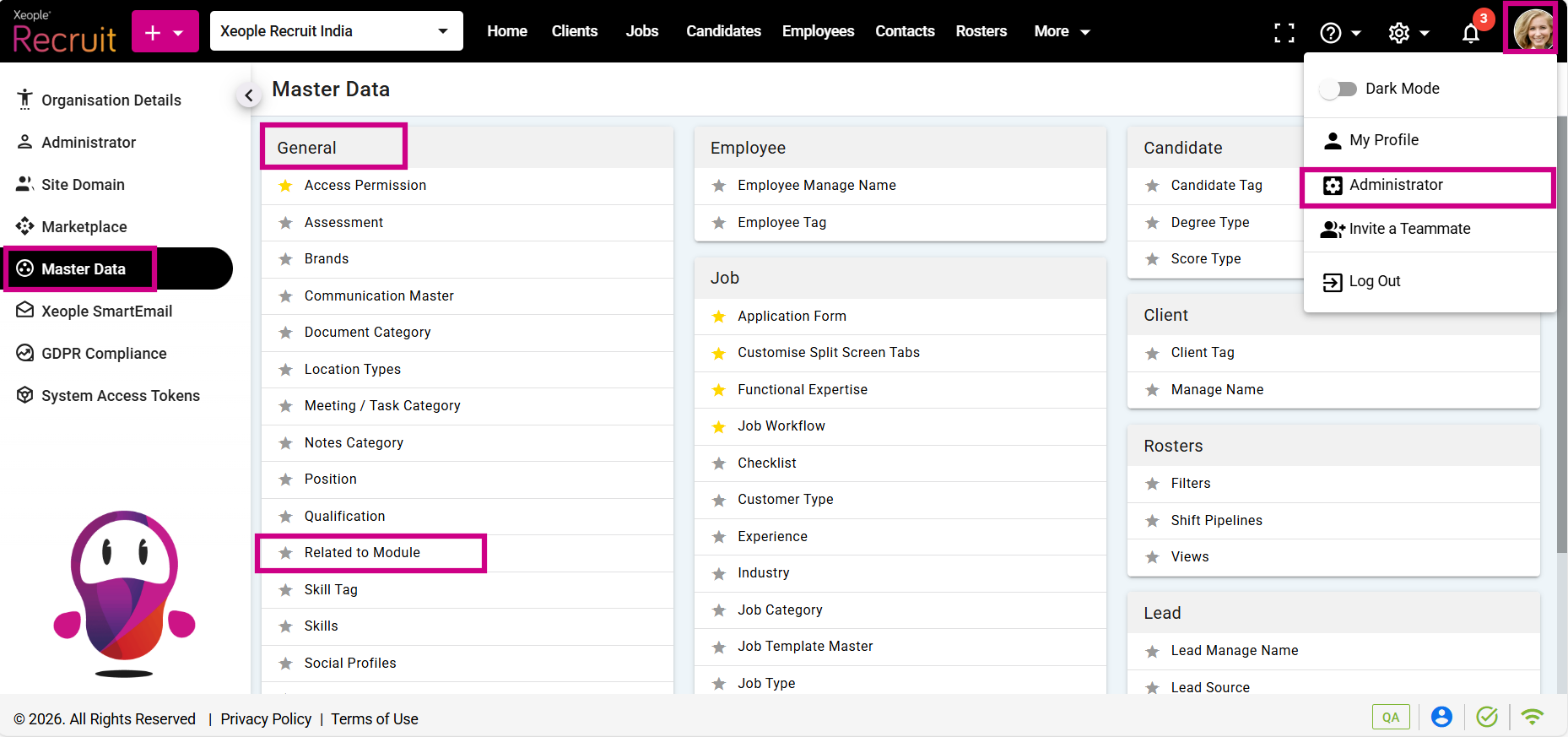Viewport: 1568px width, 737px height.
Task: Click the page vertical scrollbar
Action: coord(1561,338)
